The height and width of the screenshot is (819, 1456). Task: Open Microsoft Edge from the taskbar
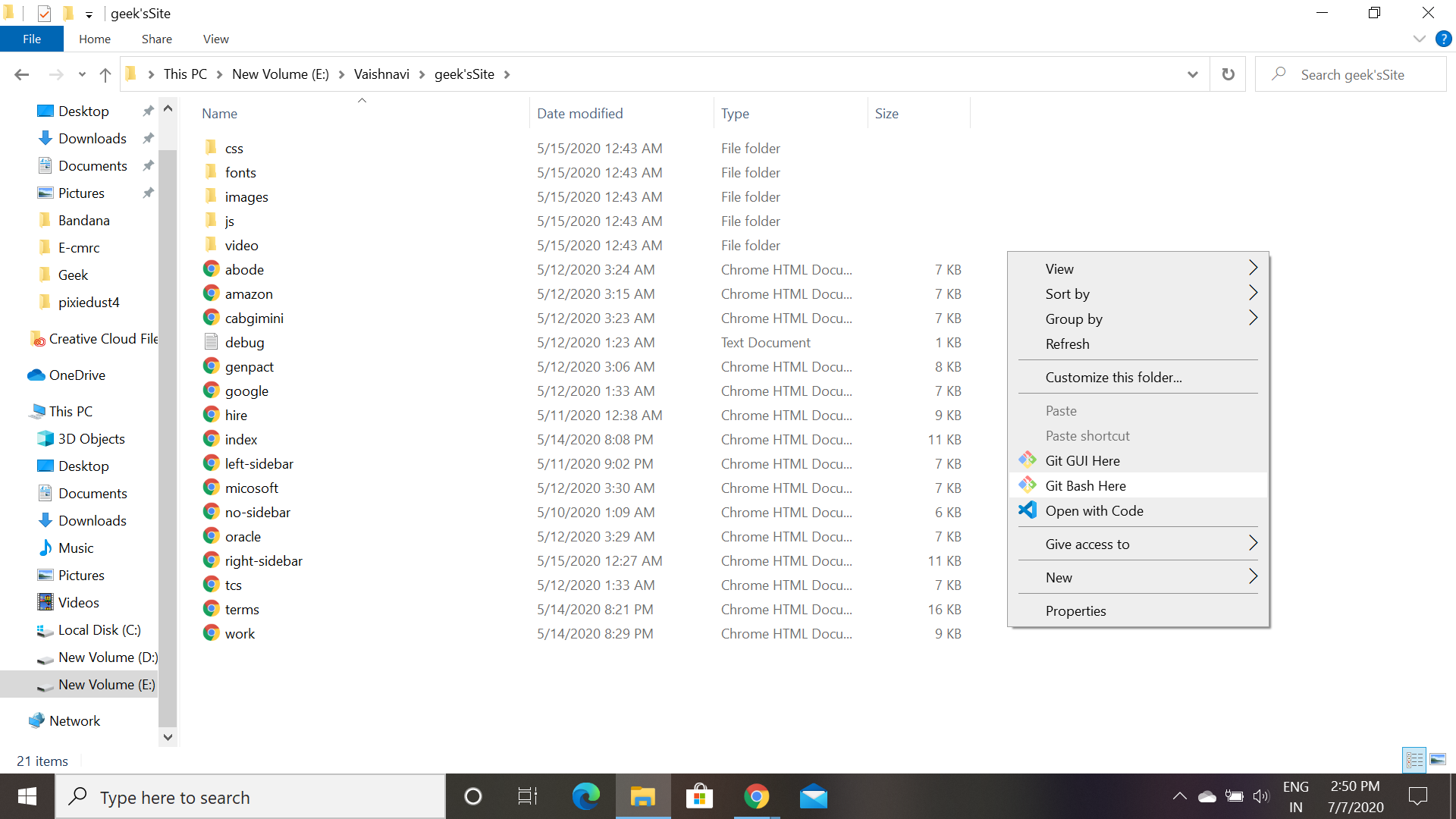[x=585, y=797]
